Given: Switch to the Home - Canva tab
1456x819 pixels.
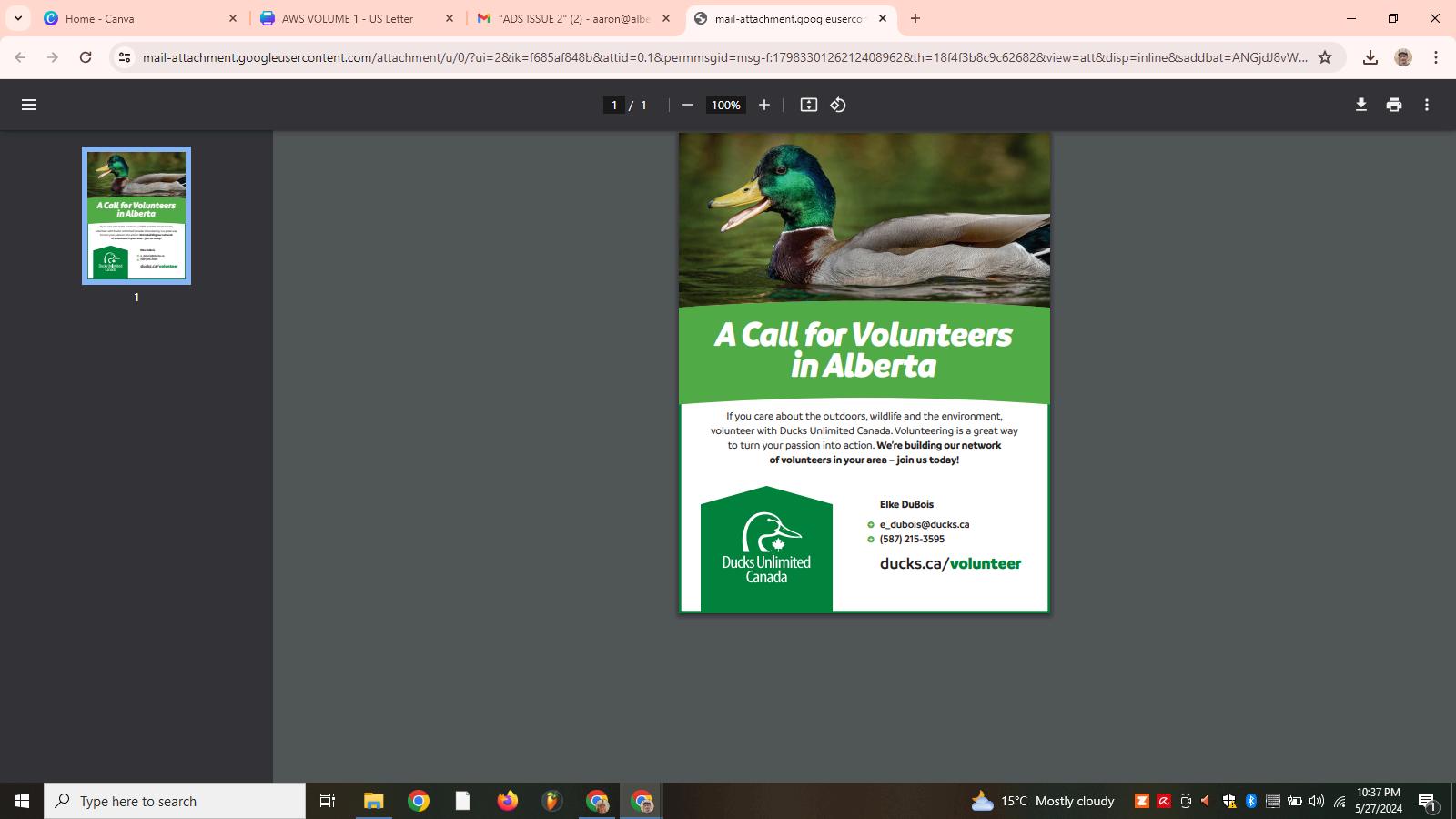Looking at the screenshot, I should tap(141, 18).
